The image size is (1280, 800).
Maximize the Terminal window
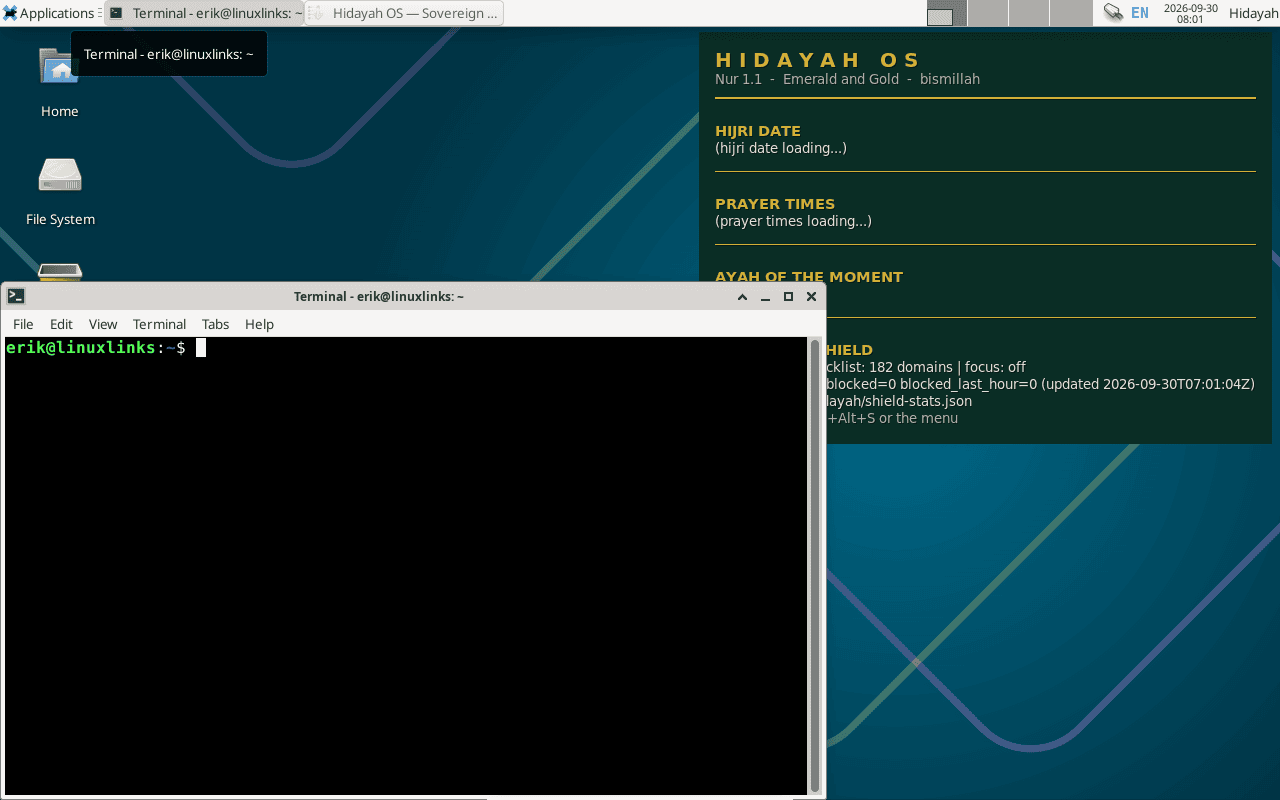tap(788, 296)
